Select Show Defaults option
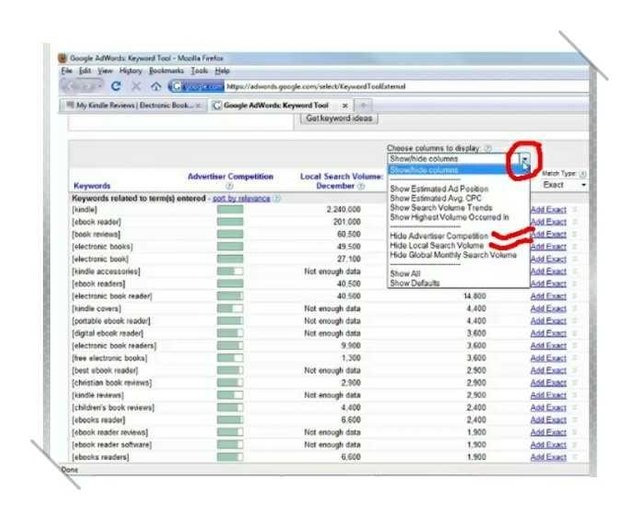 point(415,283)
